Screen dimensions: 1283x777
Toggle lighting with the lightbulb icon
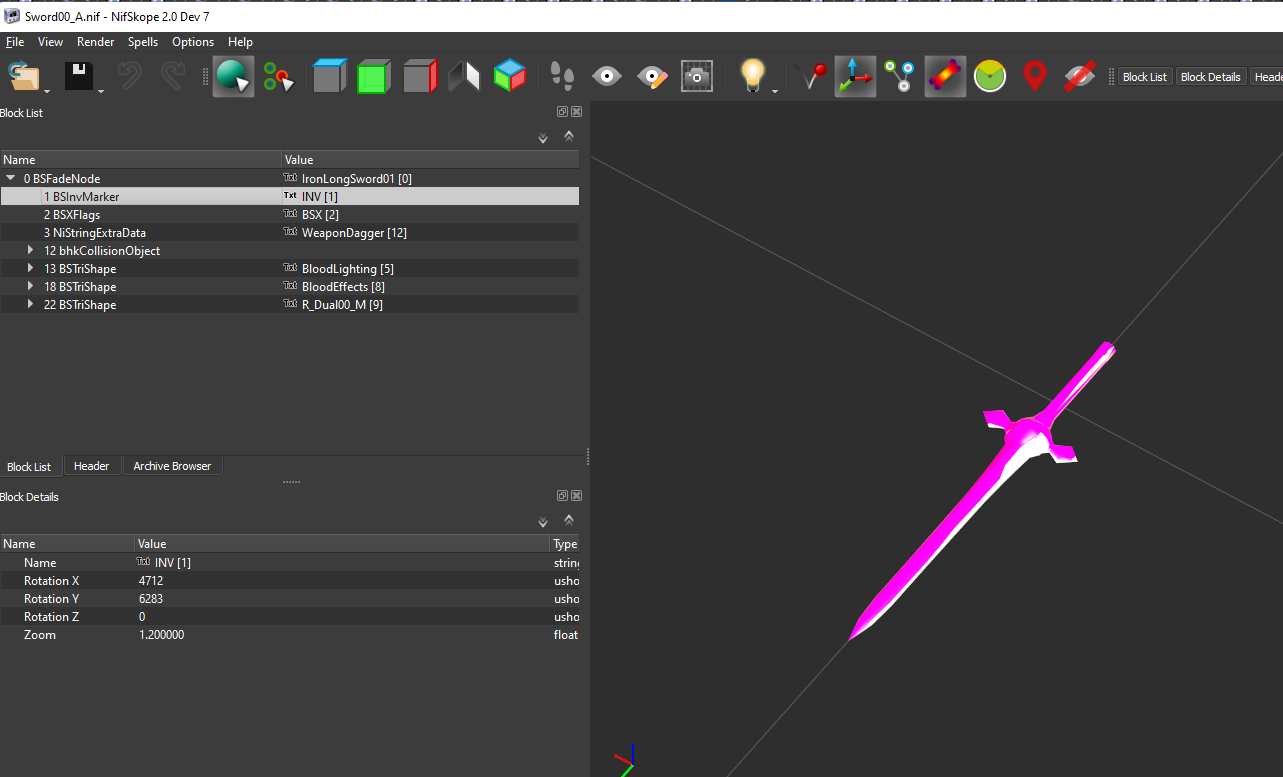(752, 76)
